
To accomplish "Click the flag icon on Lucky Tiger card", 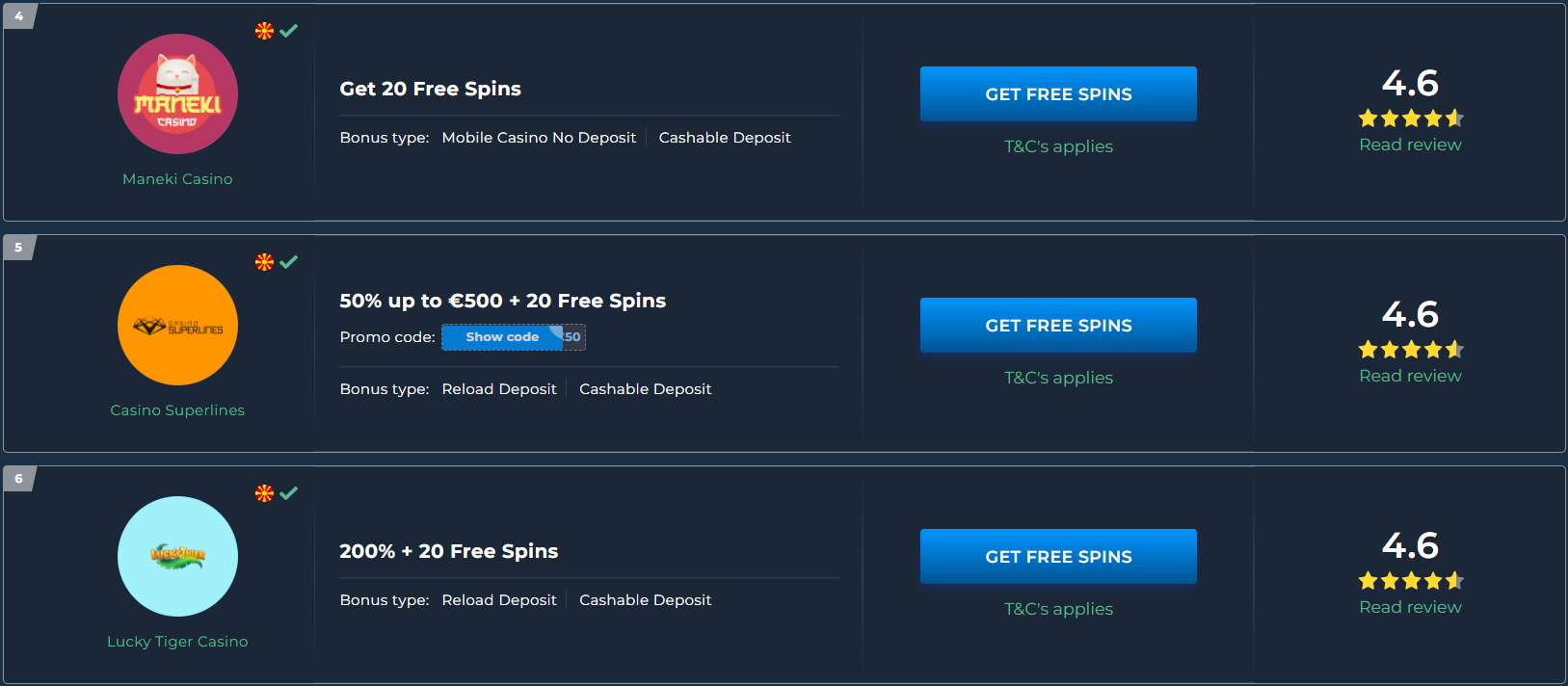I will [264, 493].
